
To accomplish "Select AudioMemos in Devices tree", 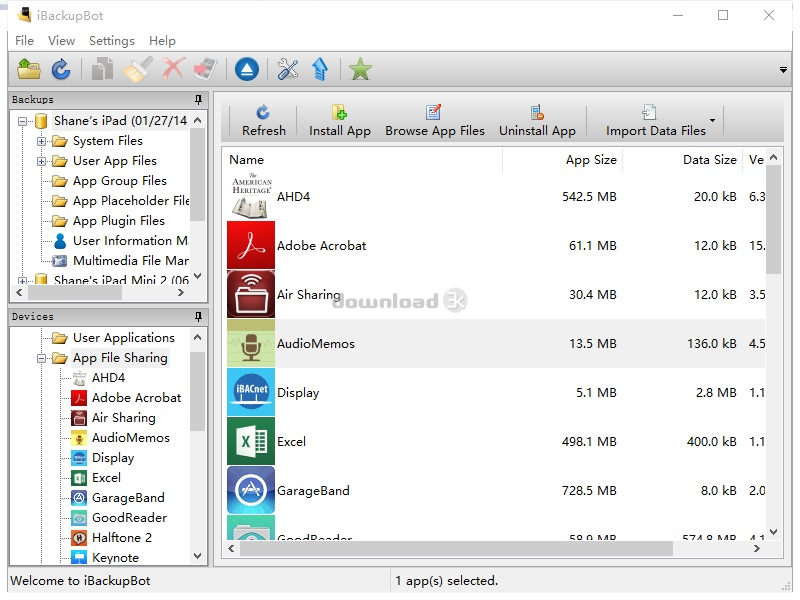I will (131, 437).
